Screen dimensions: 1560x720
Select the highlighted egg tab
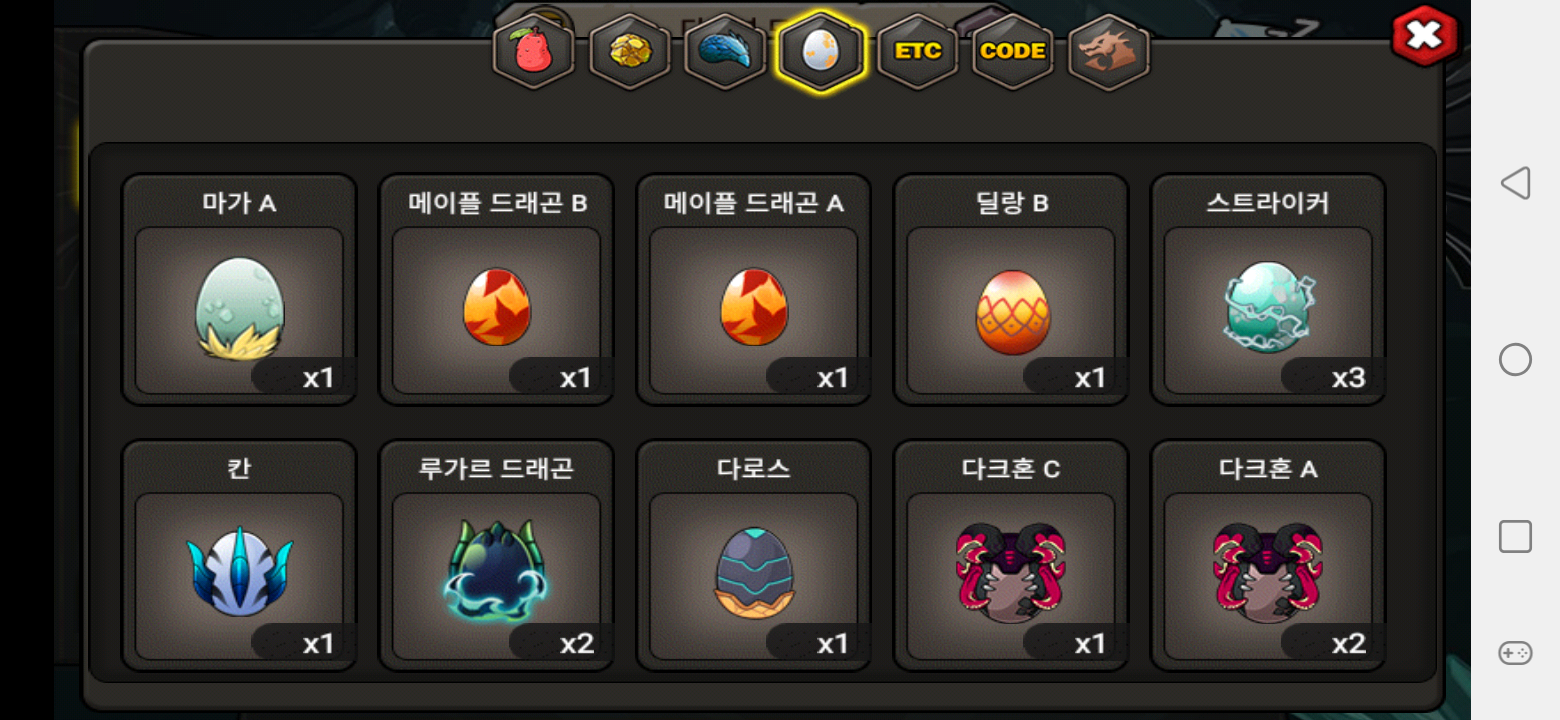pos(821,52)
